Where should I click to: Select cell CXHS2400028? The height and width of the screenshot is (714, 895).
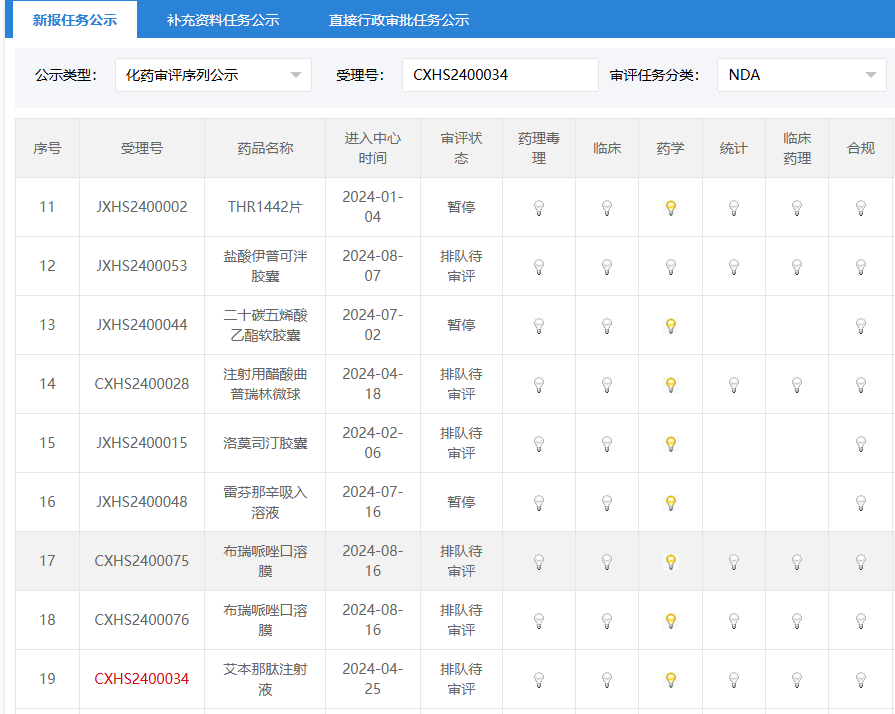[142, 384]
